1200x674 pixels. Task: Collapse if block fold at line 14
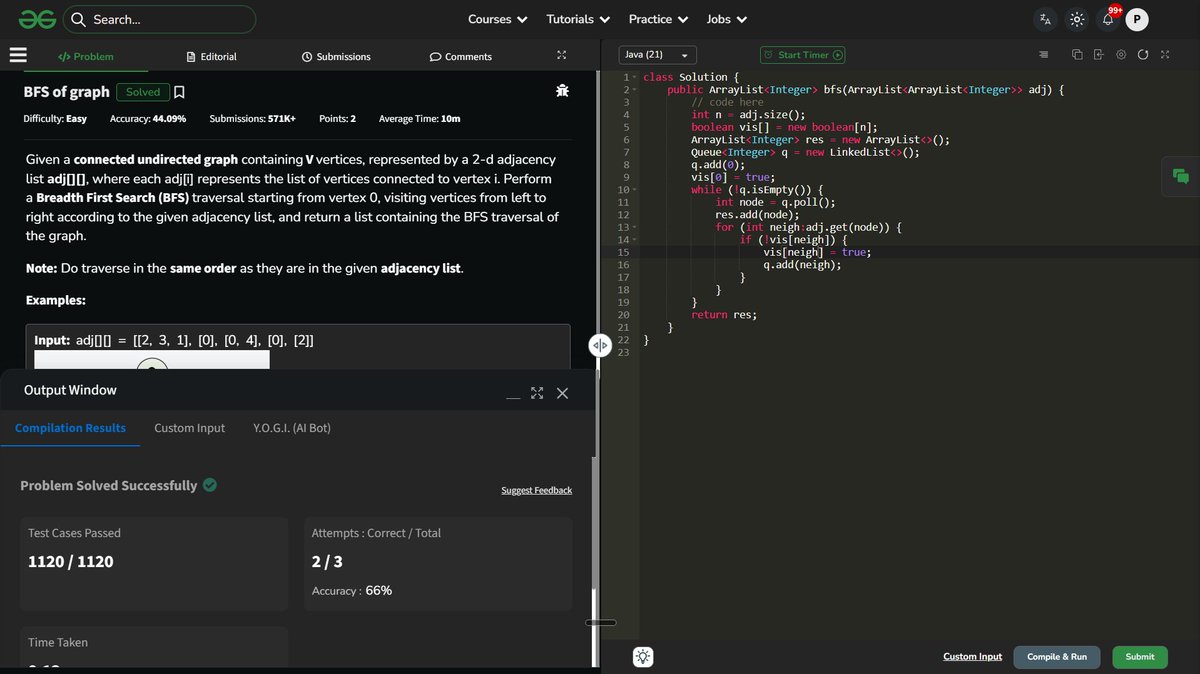coord(634,240)
